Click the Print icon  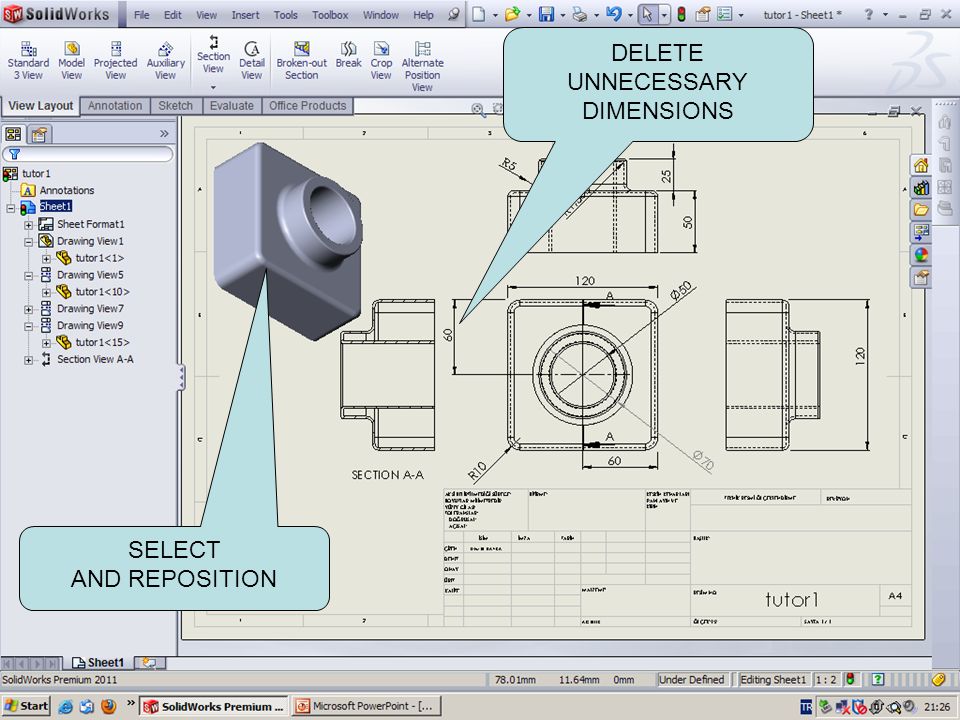pyautogui.click(x=579, y=14)
